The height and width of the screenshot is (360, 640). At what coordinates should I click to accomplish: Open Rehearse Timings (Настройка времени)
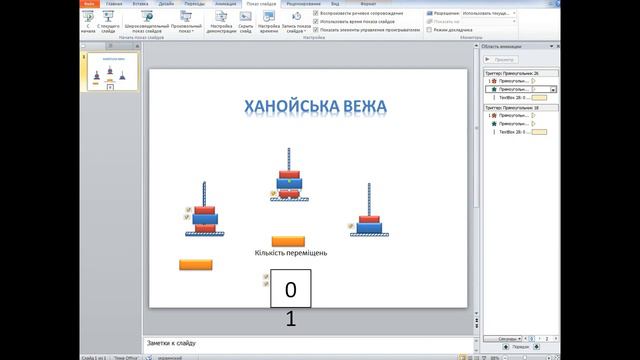click(x=269, y=22)
